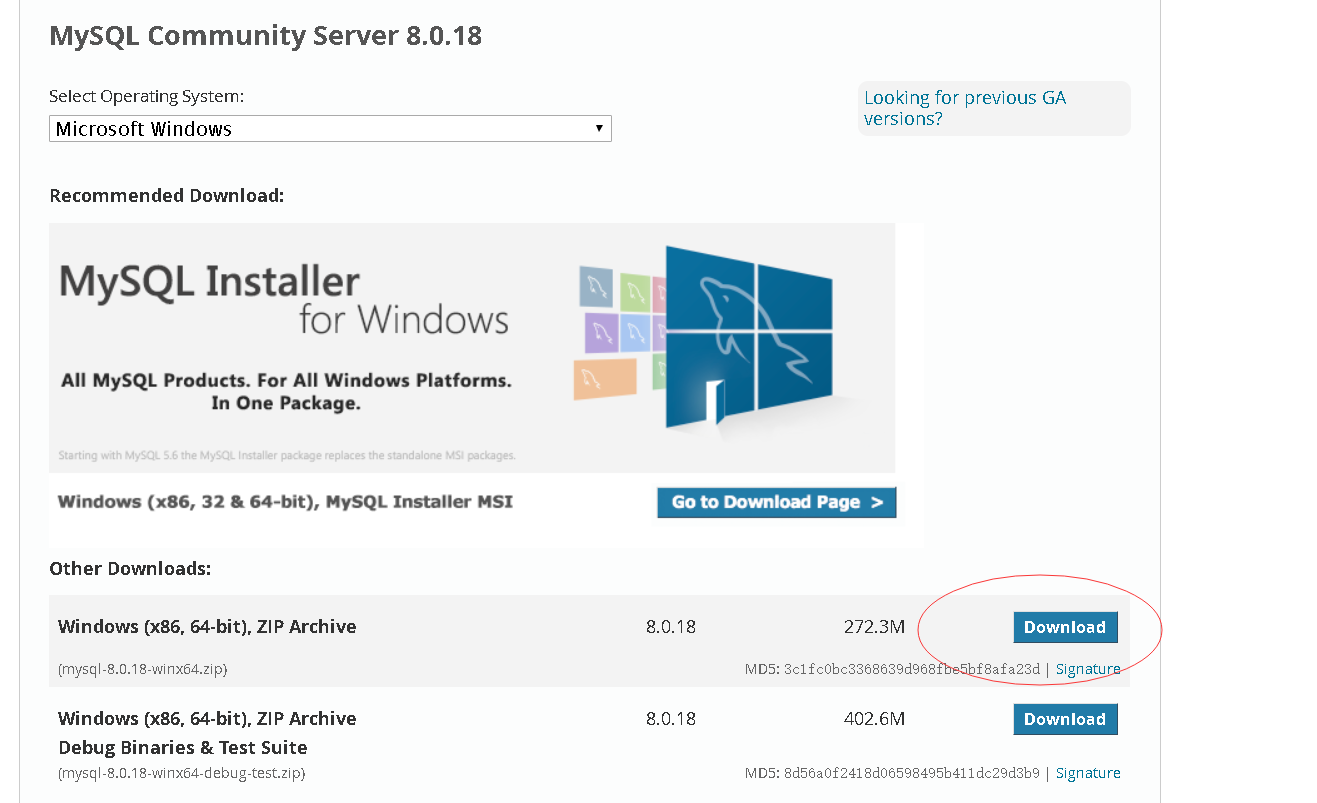
Task: Click the Select Operating System label
Action: pos(147,97)
